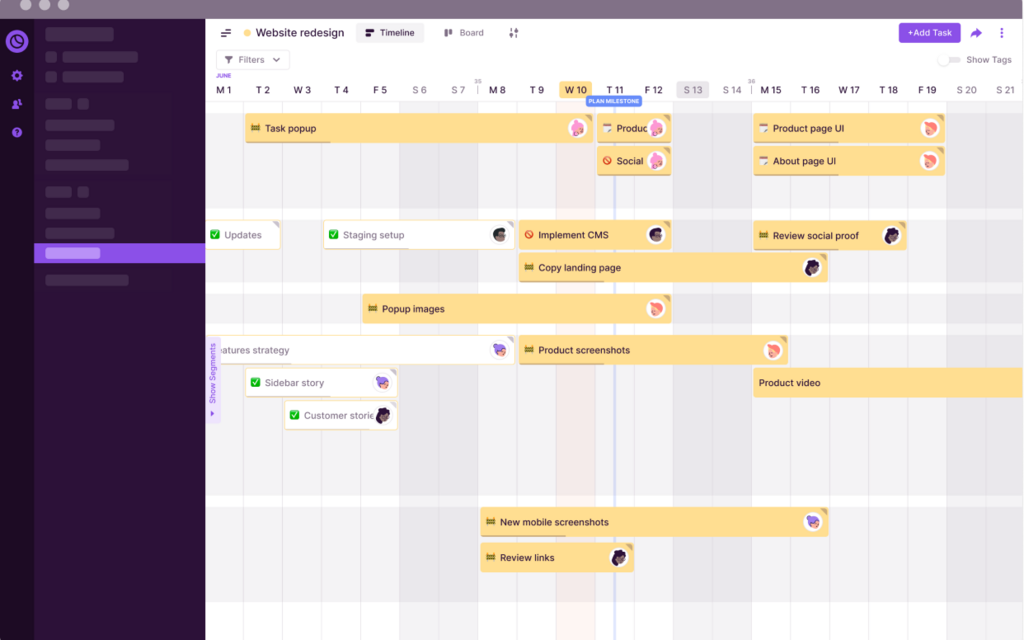Viewport: 1024px width, 640px height.
Task: Expand the Show Segments side panel
Action: pos(212,380)
